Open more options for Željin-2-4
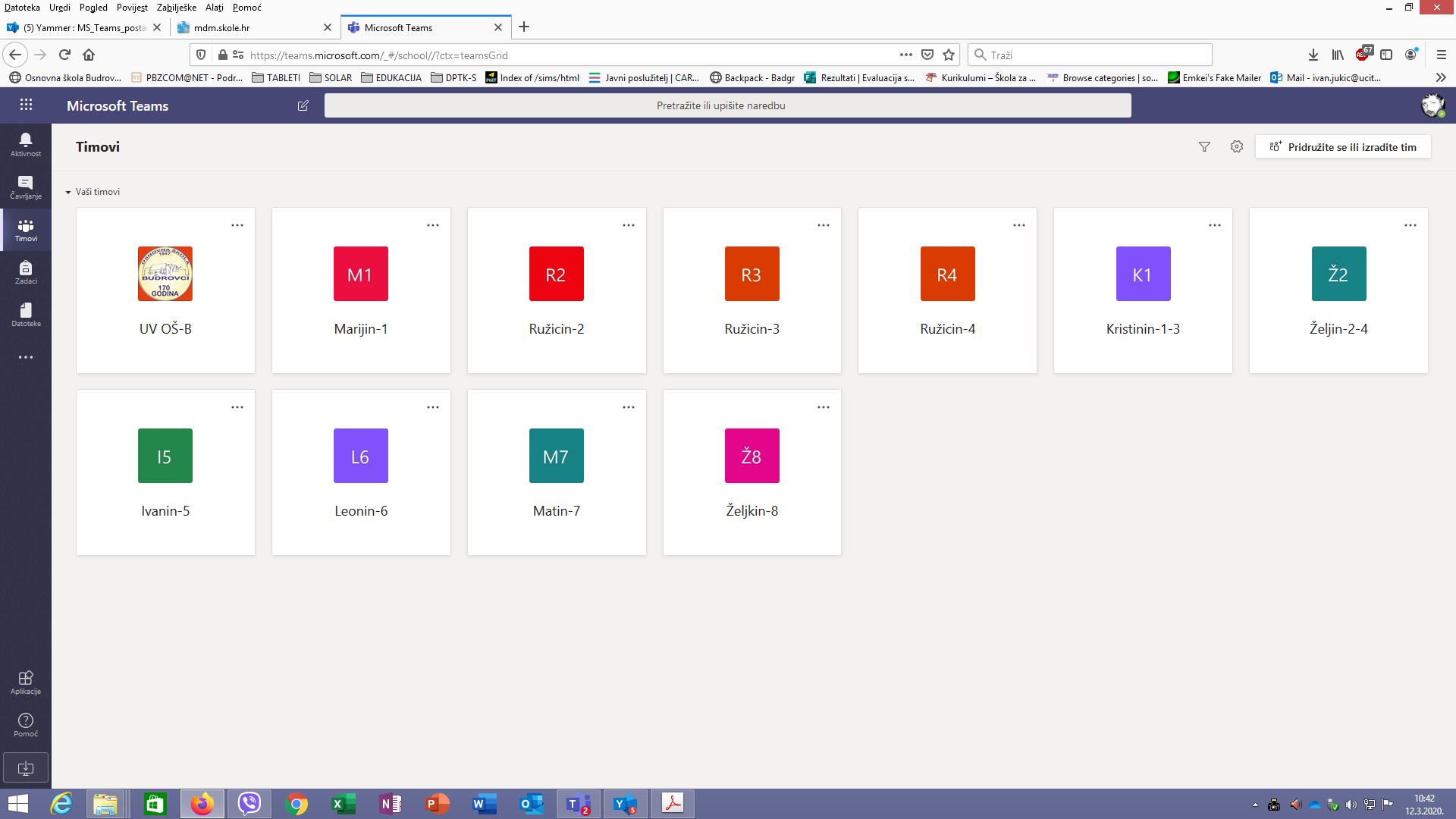This screenshot has width=1456, height=819. [1410, 225]
